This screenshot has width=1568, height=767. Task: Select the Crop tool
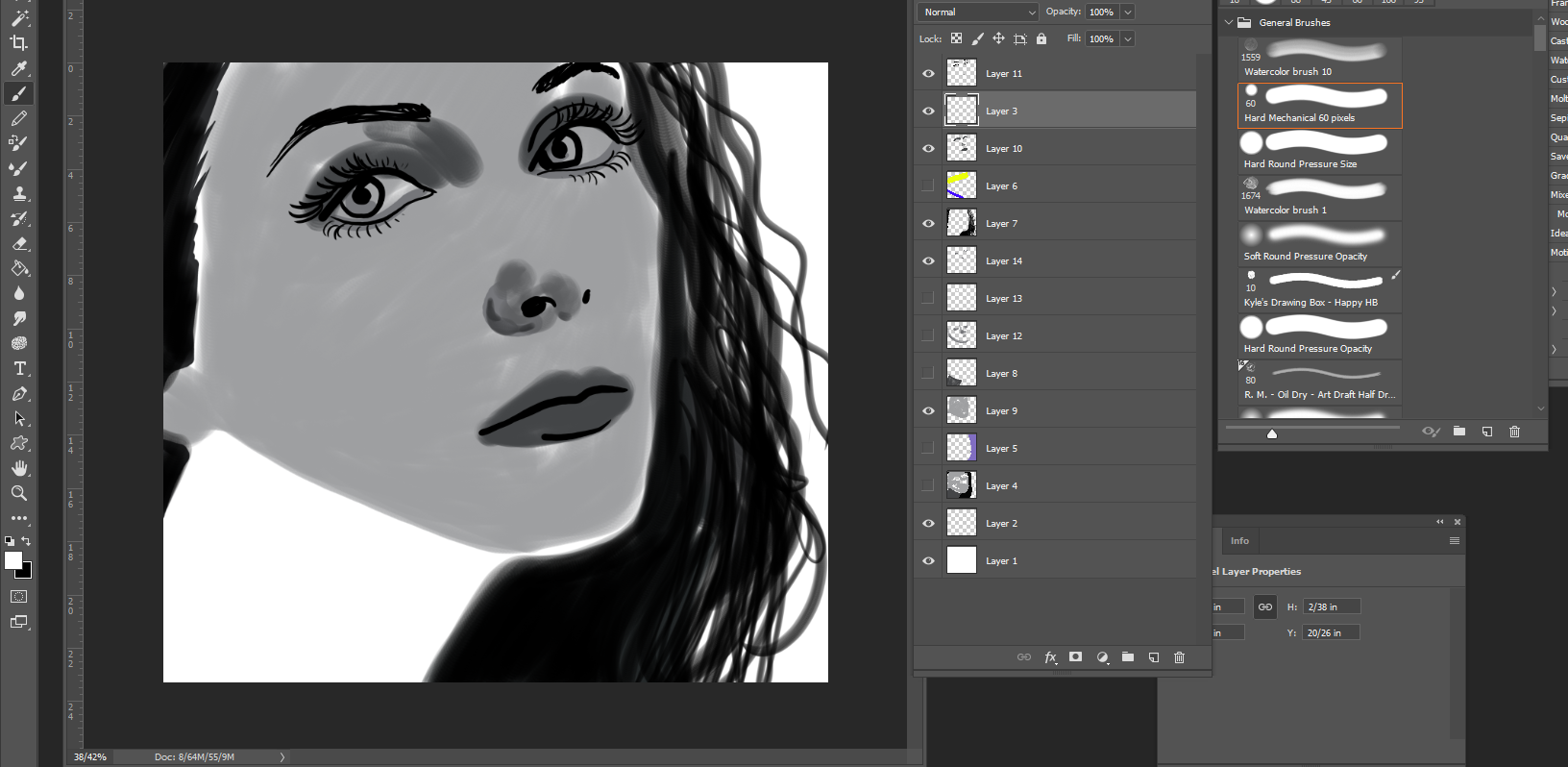[x=18, y=43]
